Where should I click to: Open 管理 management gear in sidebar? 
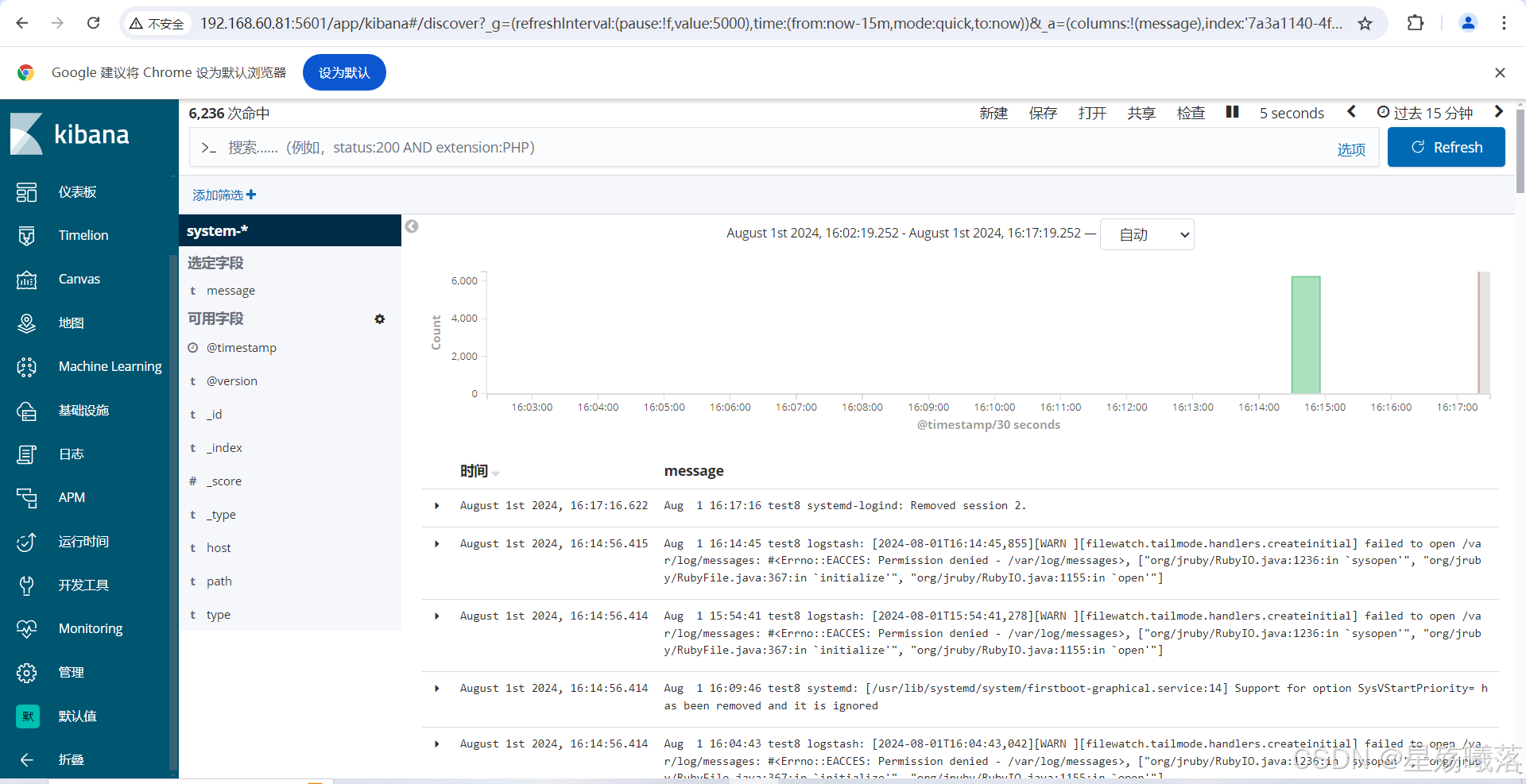coord(27,673)
